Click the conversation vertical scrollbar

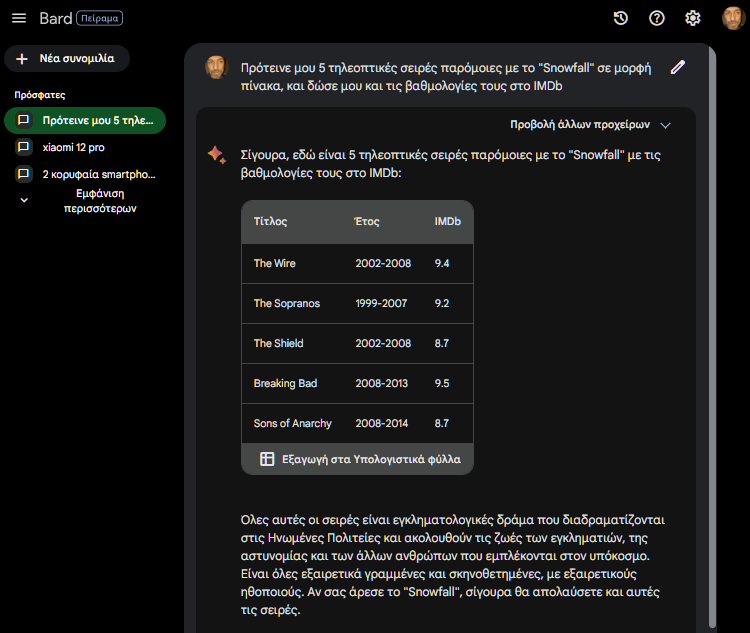pos(712,335)
